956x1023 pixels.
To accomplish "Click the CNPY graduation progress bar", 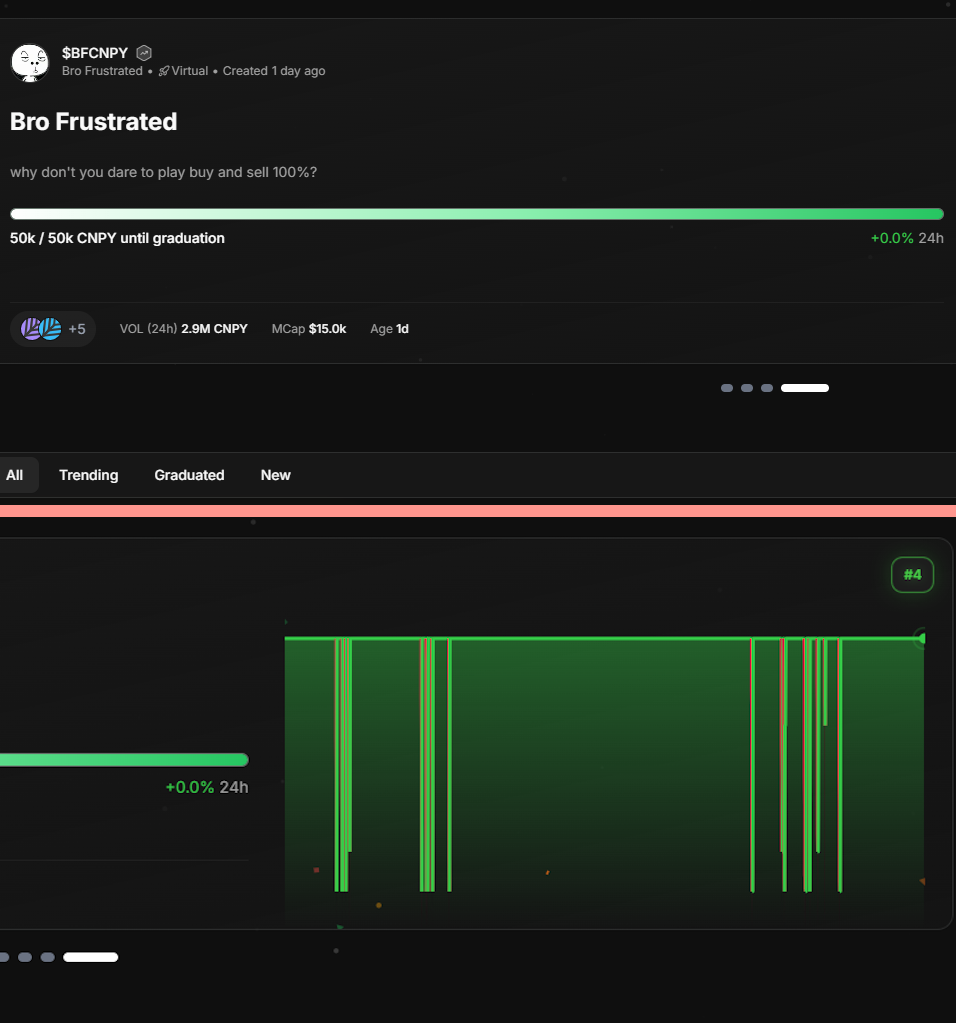I will (476, 214).
